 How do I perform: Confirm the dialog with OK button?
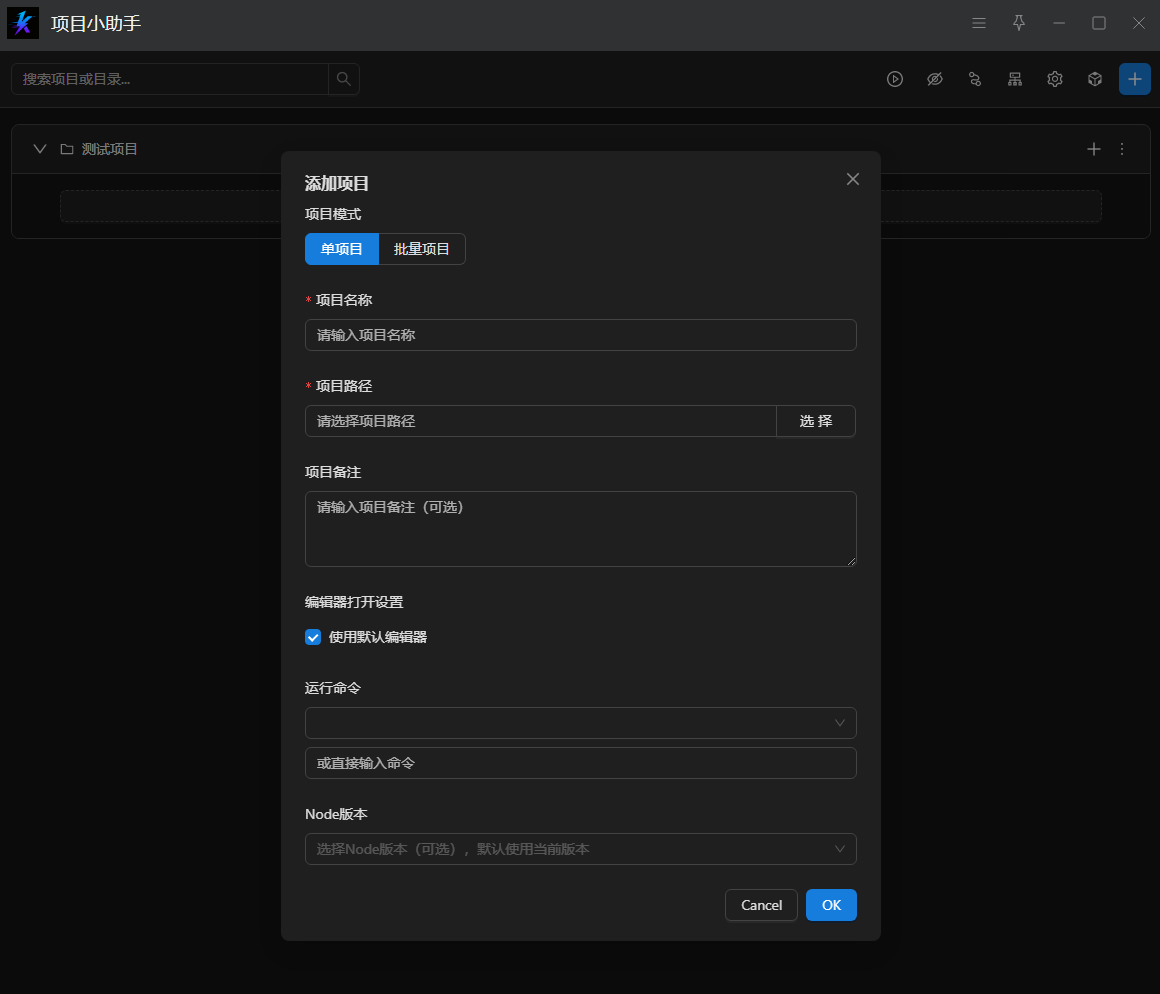point(831,905)
